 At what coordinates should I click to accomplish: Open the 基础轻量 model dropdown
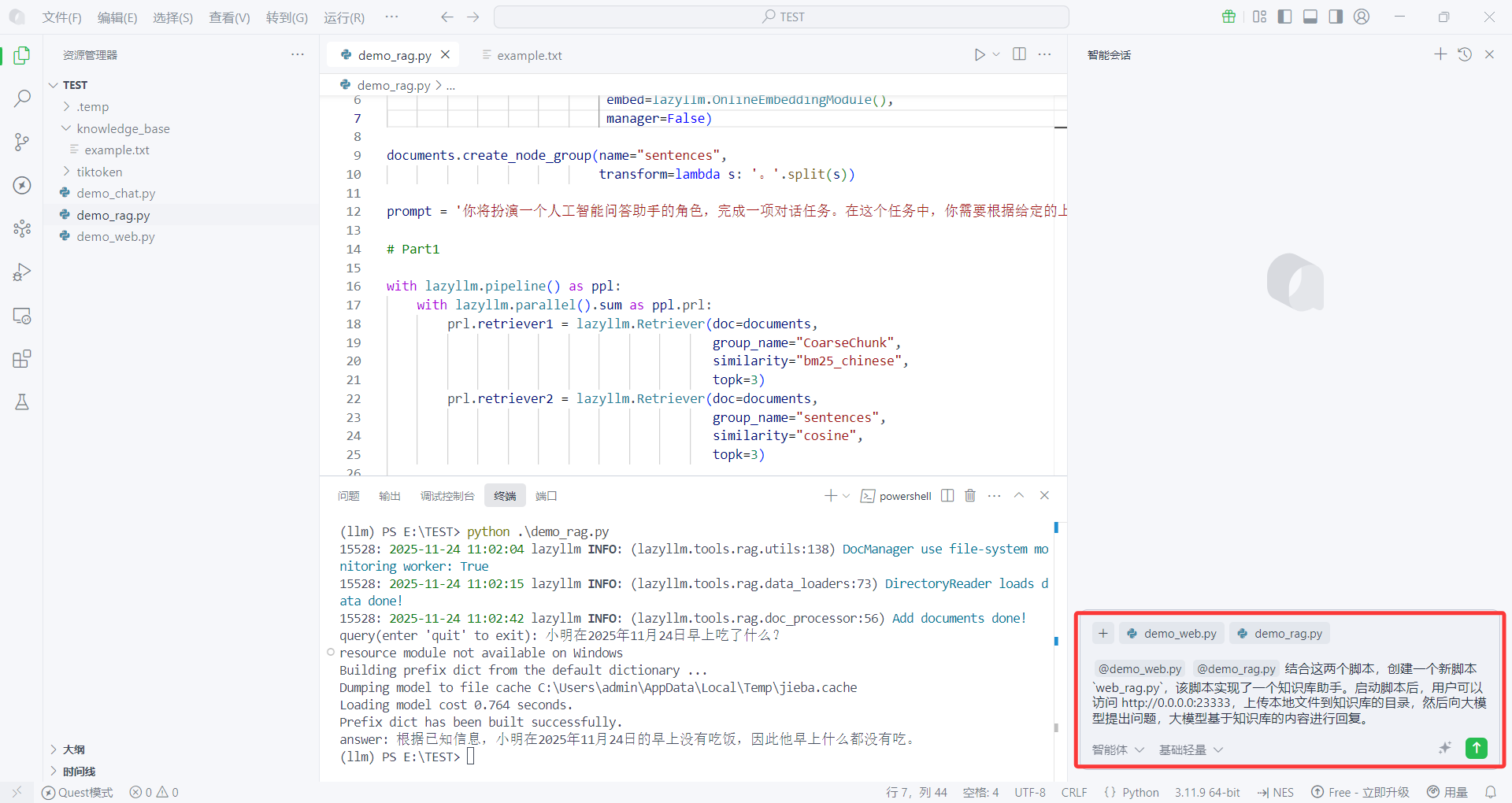coord(1191,750)
